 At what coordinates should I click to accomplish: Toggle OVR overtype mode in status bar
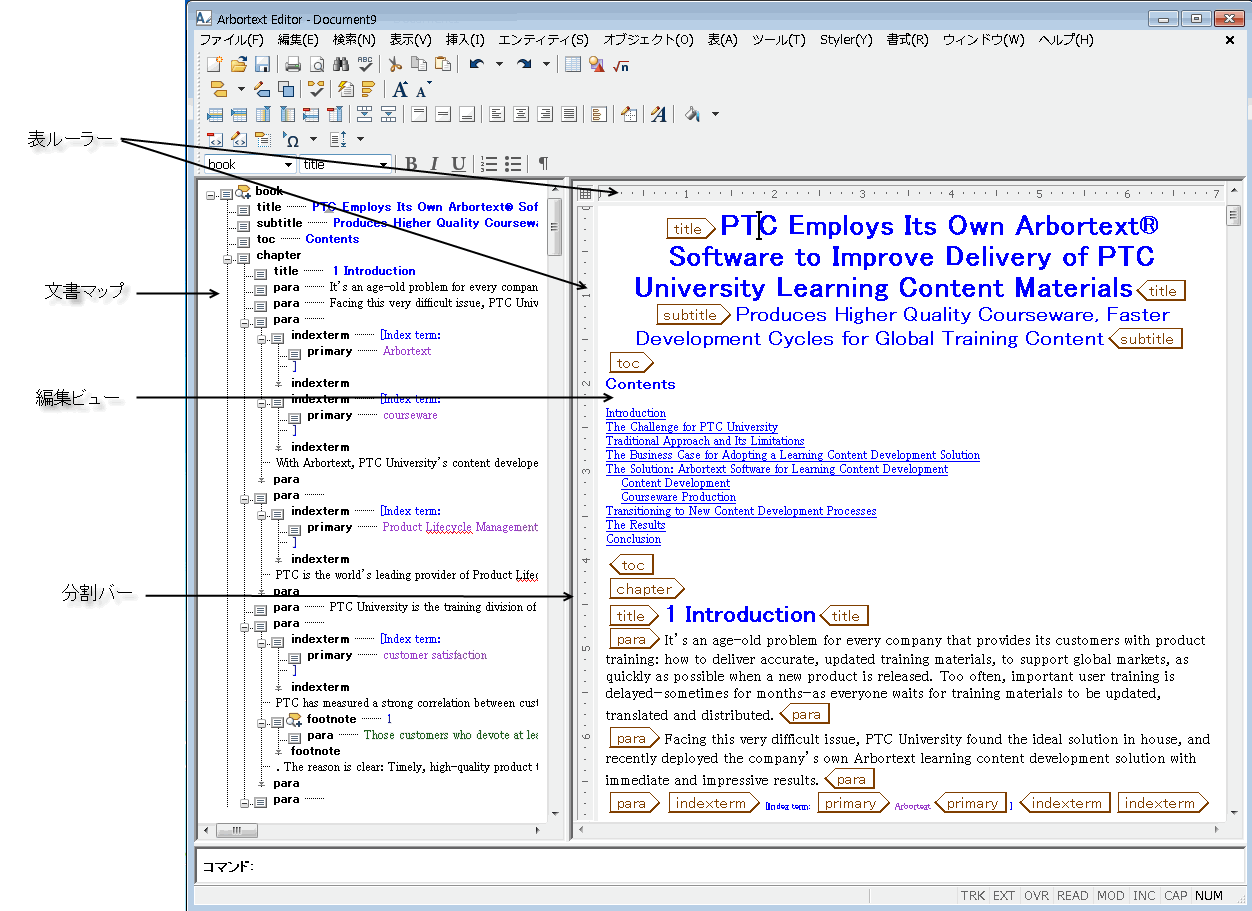[x=1037, y=896]
